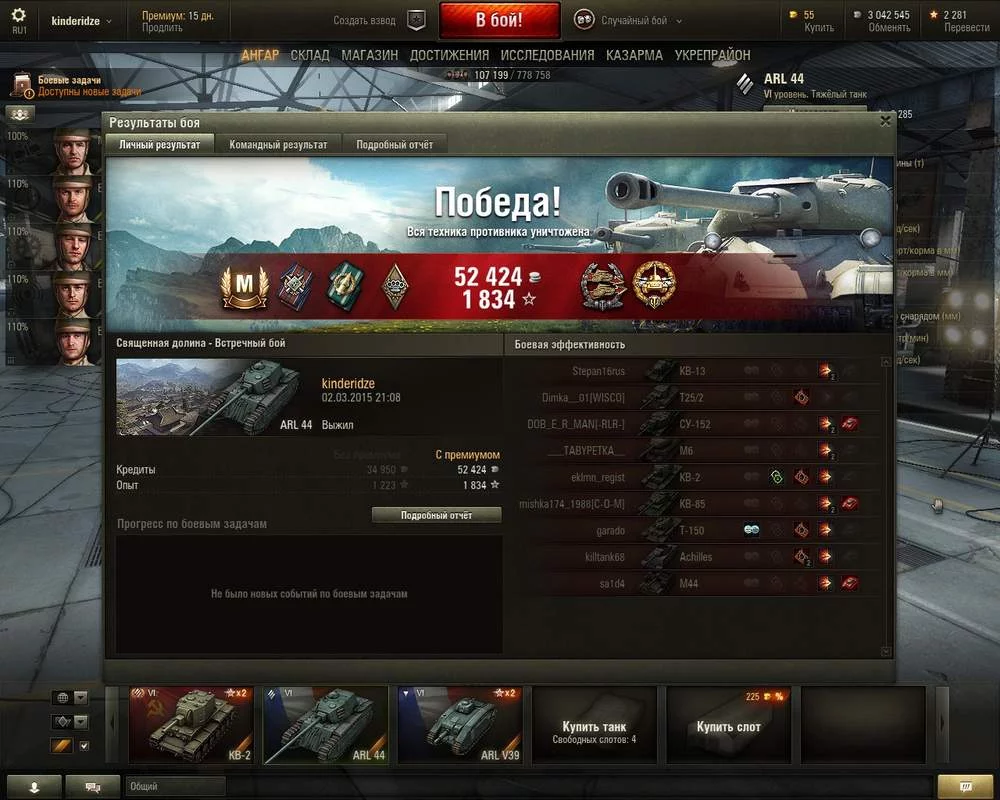This screenshot has height=800, width=1000.
Task: Click the В бой! button
Action: [499, 20]
